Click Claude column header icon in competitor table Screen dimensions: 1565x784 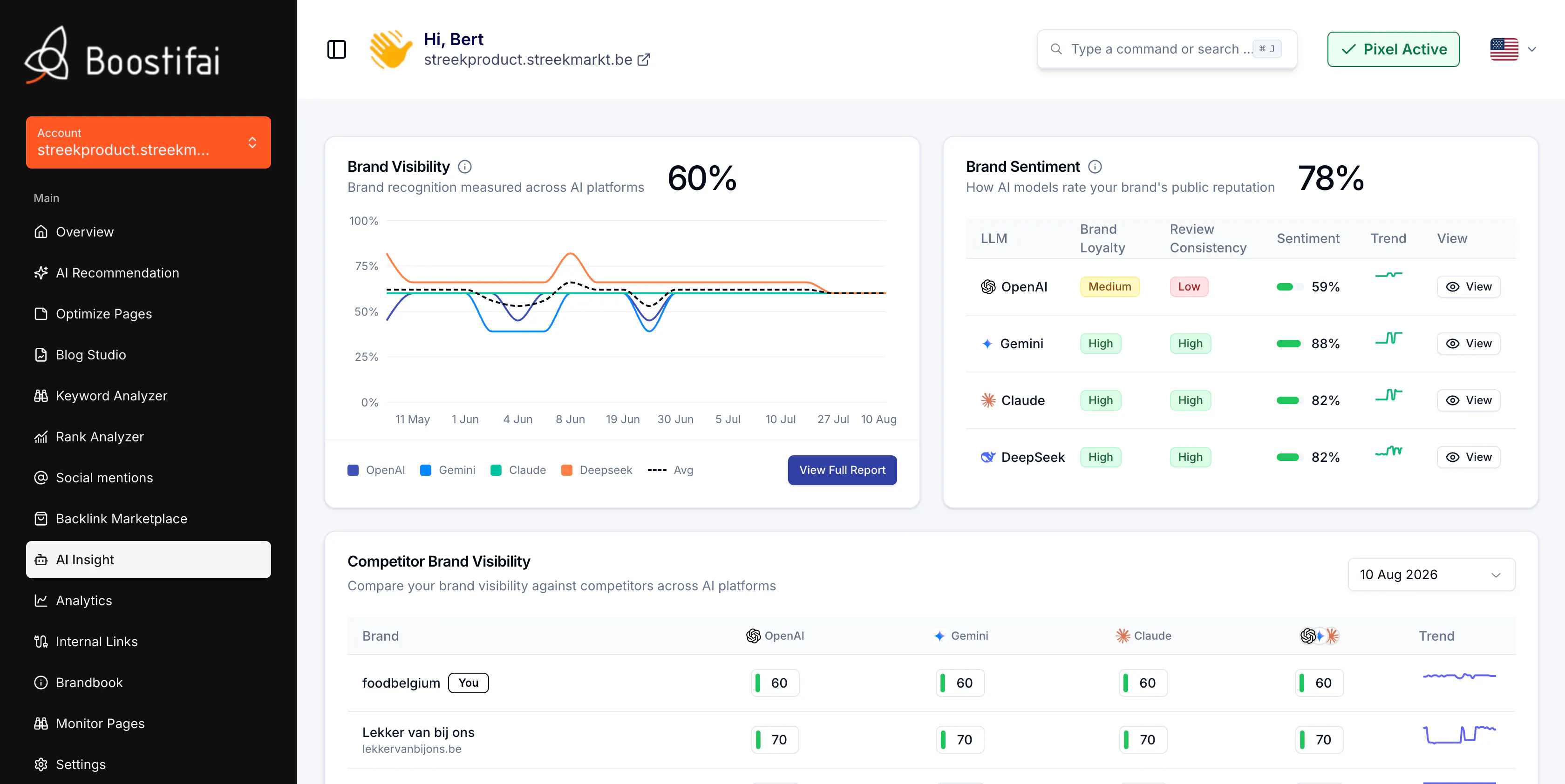pyautogui.click(x=1123, y=636)
